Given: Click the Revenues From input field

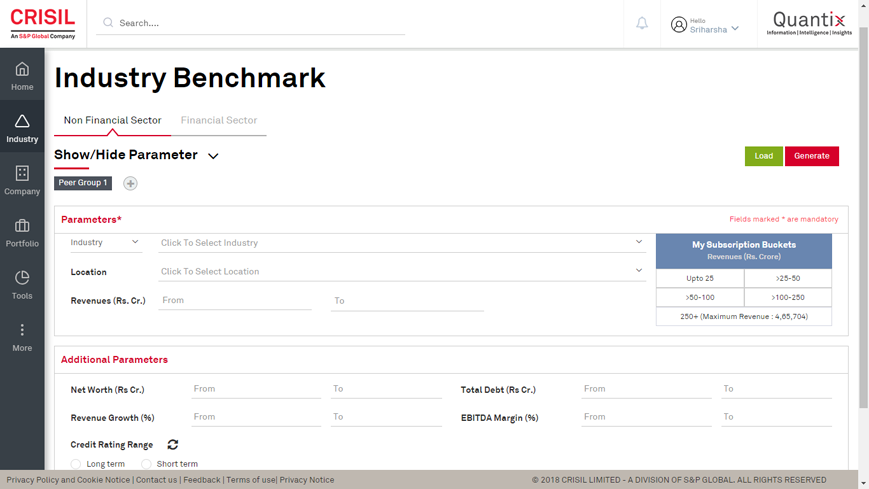Looking at the screenshot, I should (235, 300).
